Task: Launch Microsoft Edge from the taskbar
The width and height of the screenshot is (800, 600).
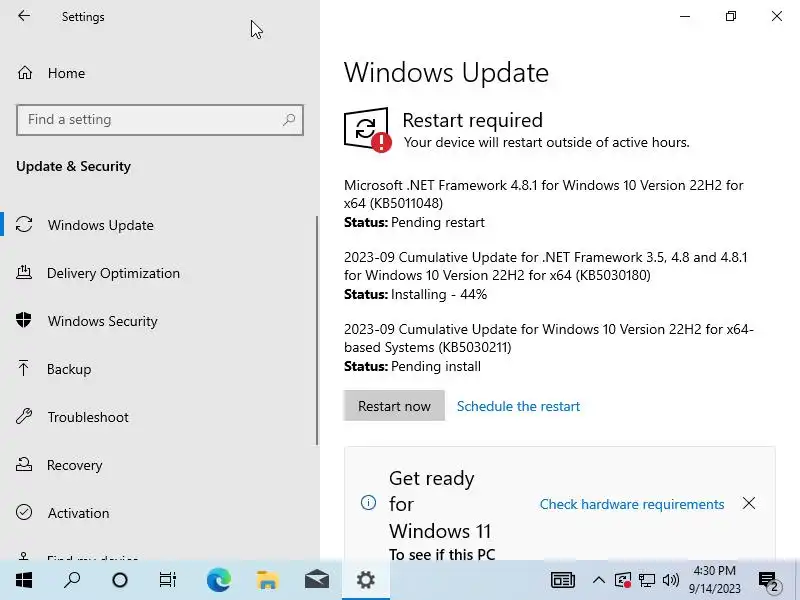Action: point(218,580)
